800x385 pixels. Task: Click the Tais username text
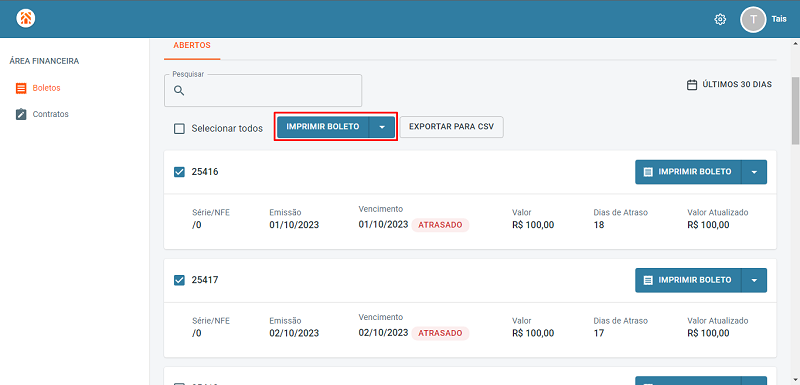[779, 19]
